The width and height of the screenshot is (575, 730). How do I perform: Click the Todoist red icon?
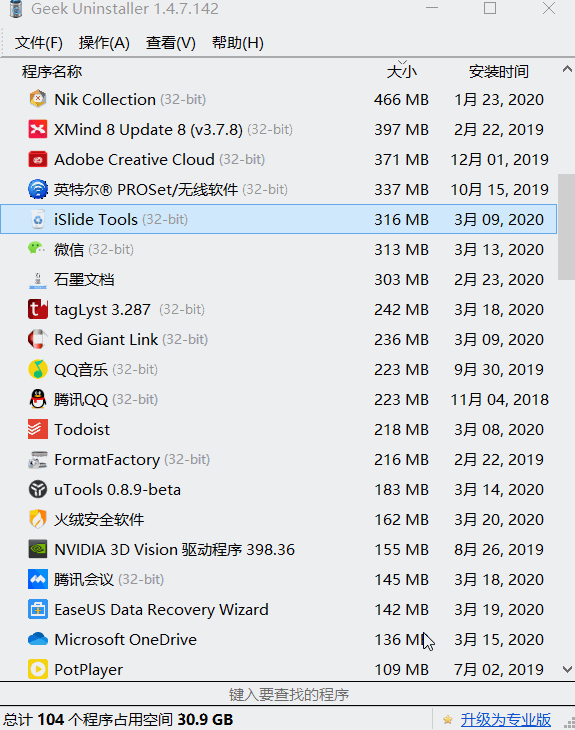pyautogui.click(x=38, y=429)
